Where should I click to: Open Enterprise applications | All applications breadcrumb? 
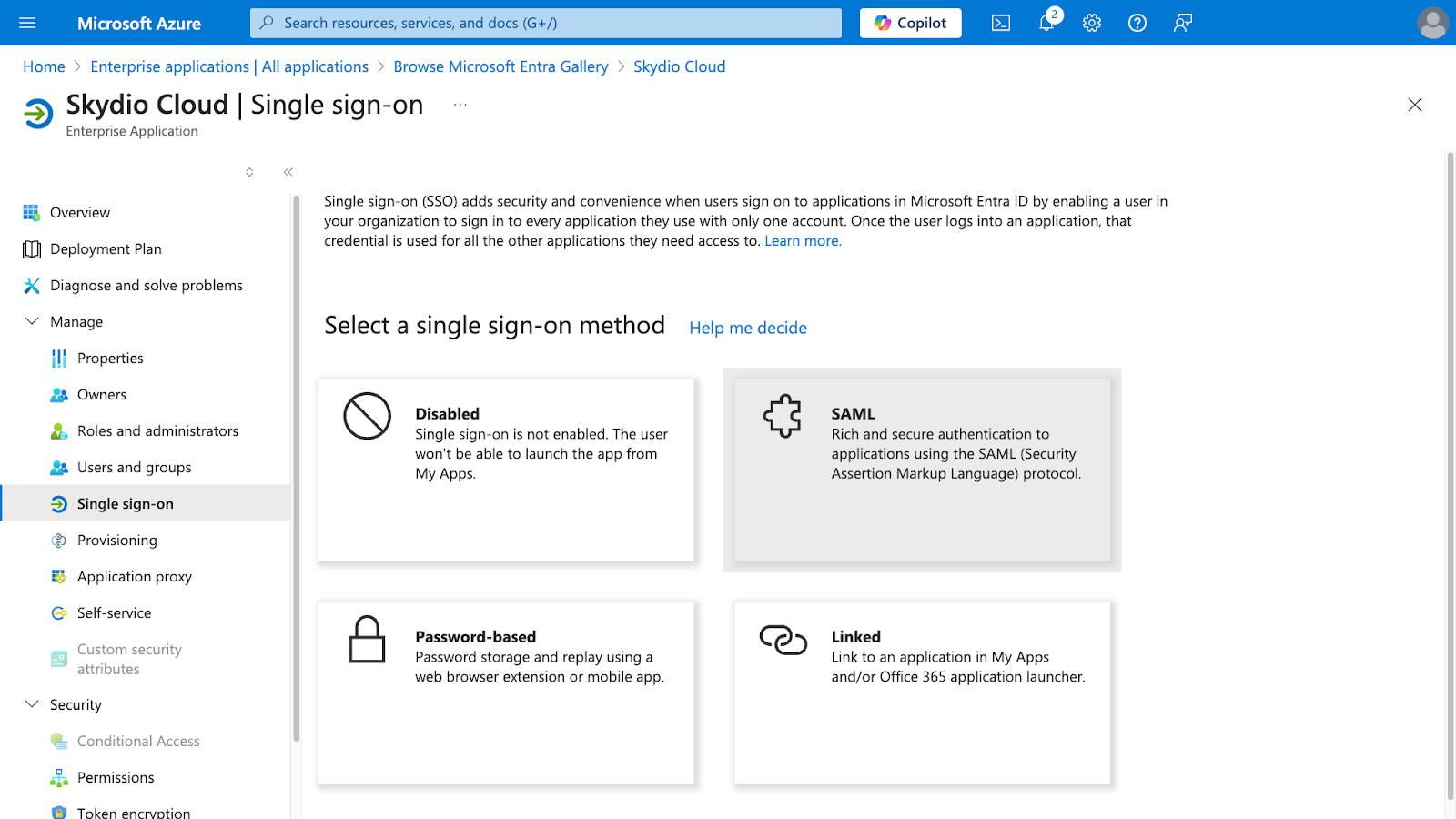tap(229, 66)
